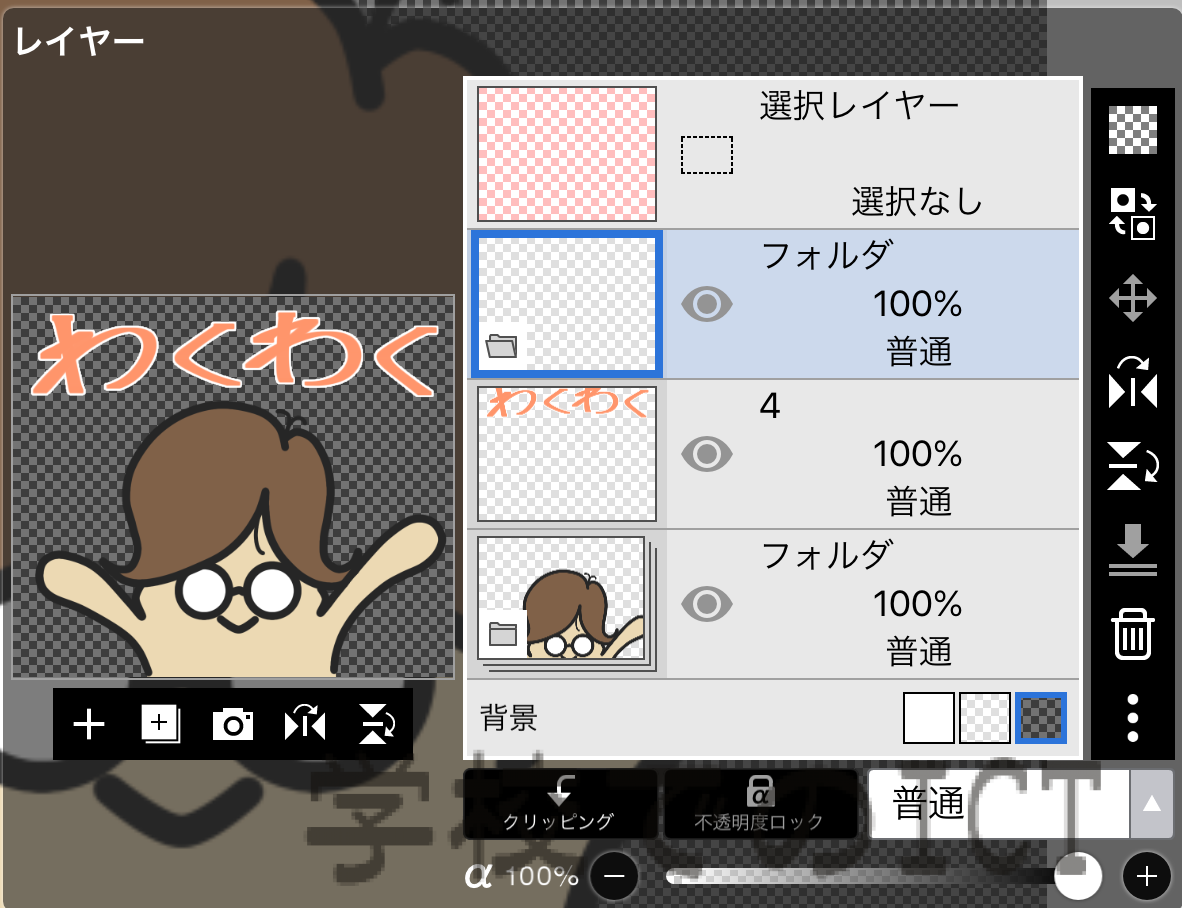Image resolution: width=1182 pixels, height=908 pixels.
Task: Toggle 不透明度ロック (alpha lock)
Action: (x=760, y=804)
